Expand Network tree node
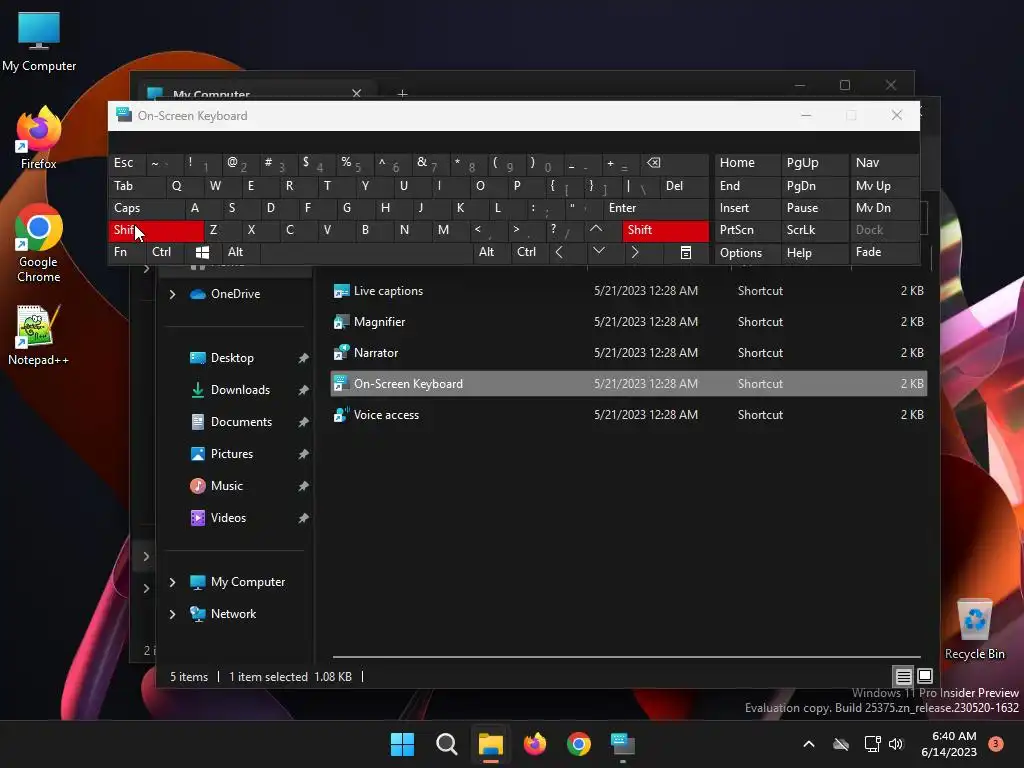 172,614
